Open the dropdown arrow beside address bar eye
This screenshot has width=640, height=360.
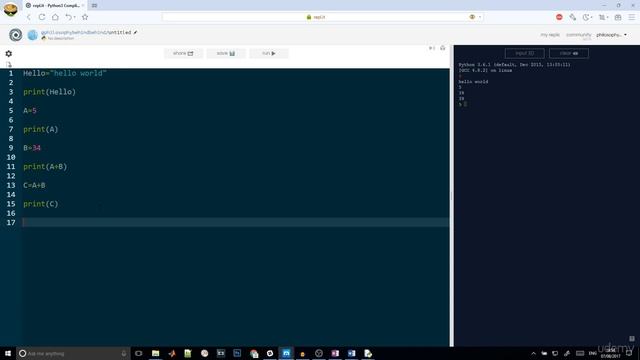tap(480, 17)
